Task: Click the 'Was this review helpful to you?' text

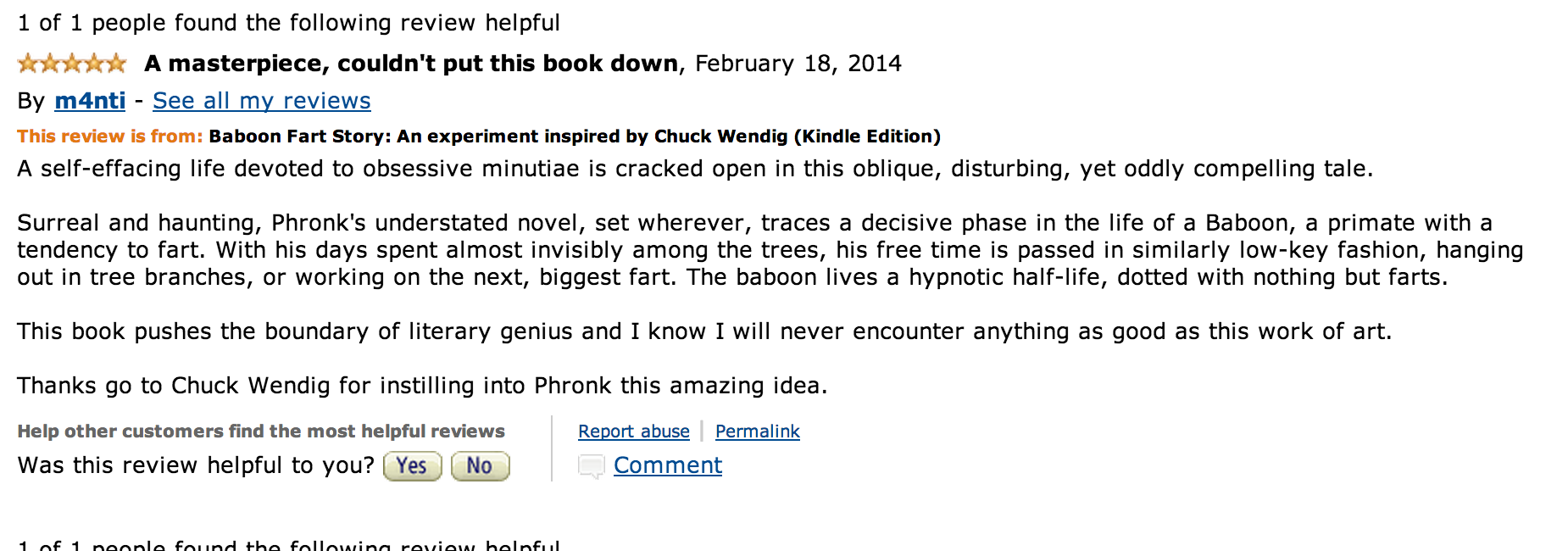Action: (x=196, y=465)
